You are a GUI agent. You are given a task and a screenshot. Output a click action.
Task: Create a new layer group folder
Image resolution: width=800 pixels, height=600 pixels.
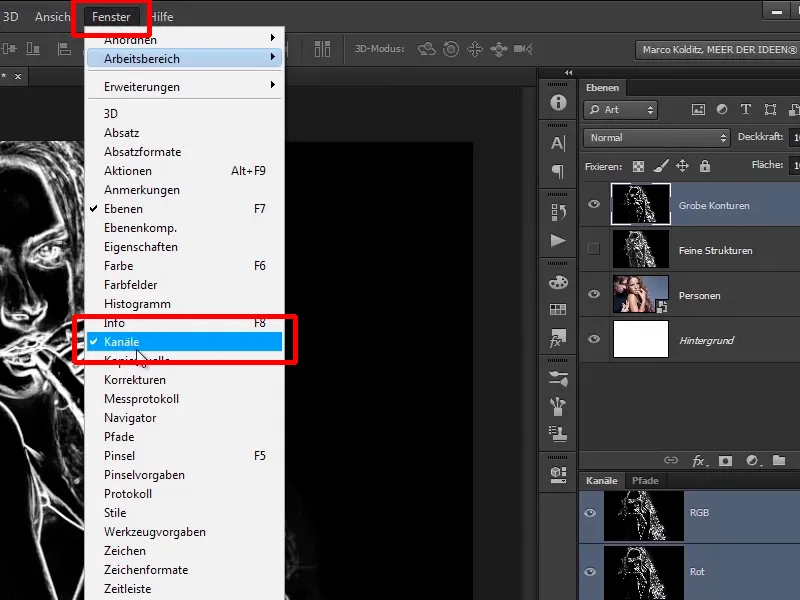pos(779,461)
